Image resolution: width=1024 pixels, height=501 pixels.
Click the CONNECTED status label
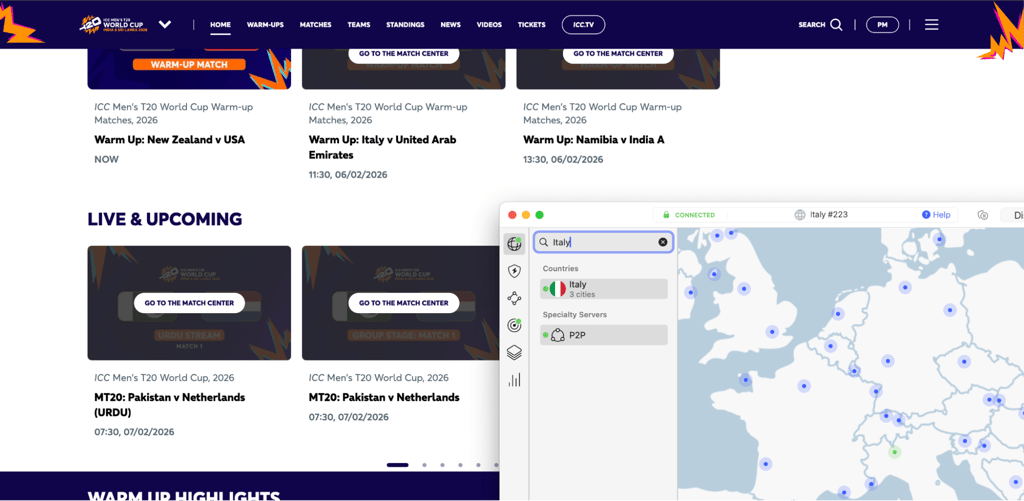point(695,215)
